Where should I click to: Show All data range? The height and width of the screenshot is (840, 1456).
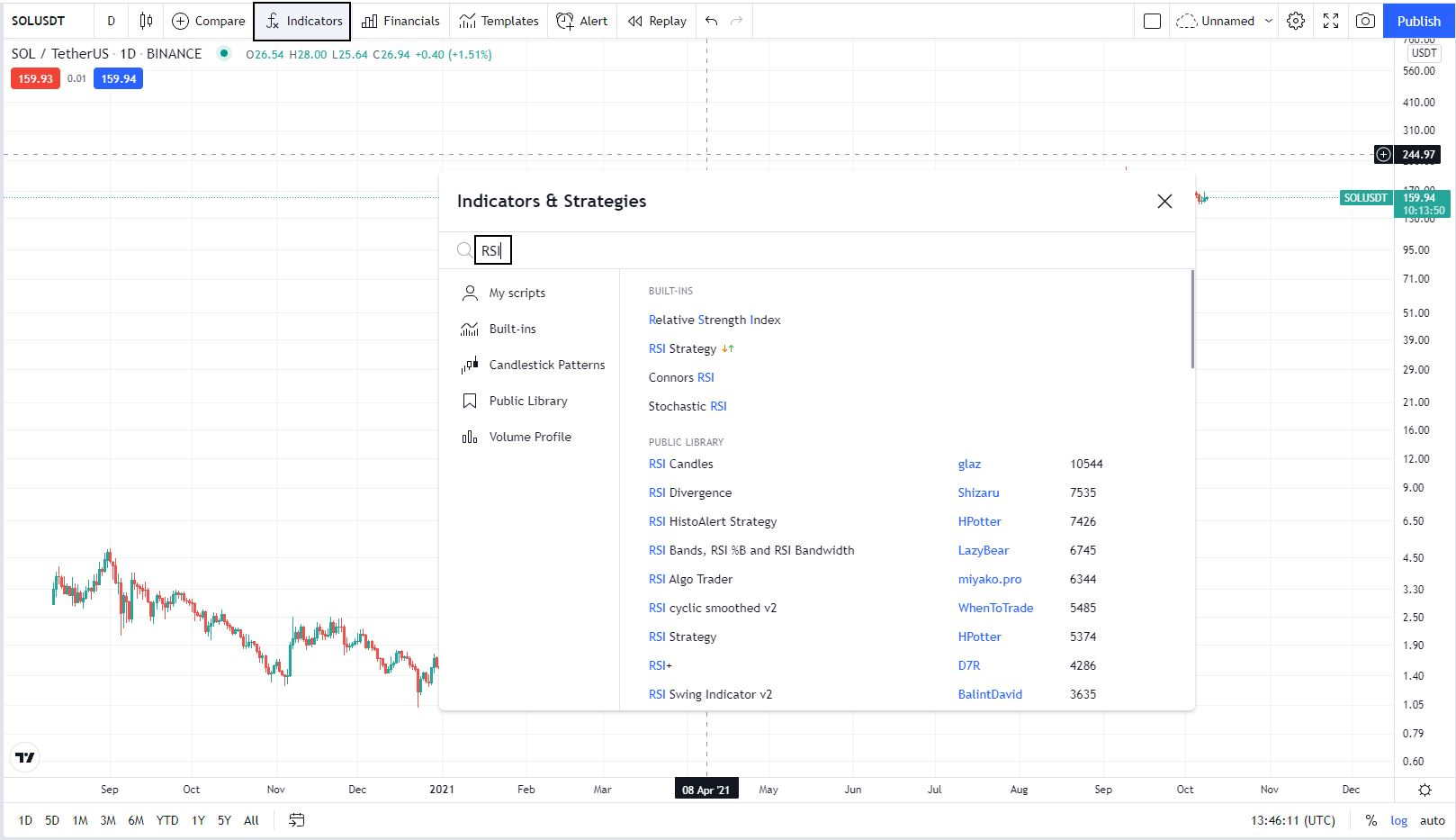tap(251, 820)
